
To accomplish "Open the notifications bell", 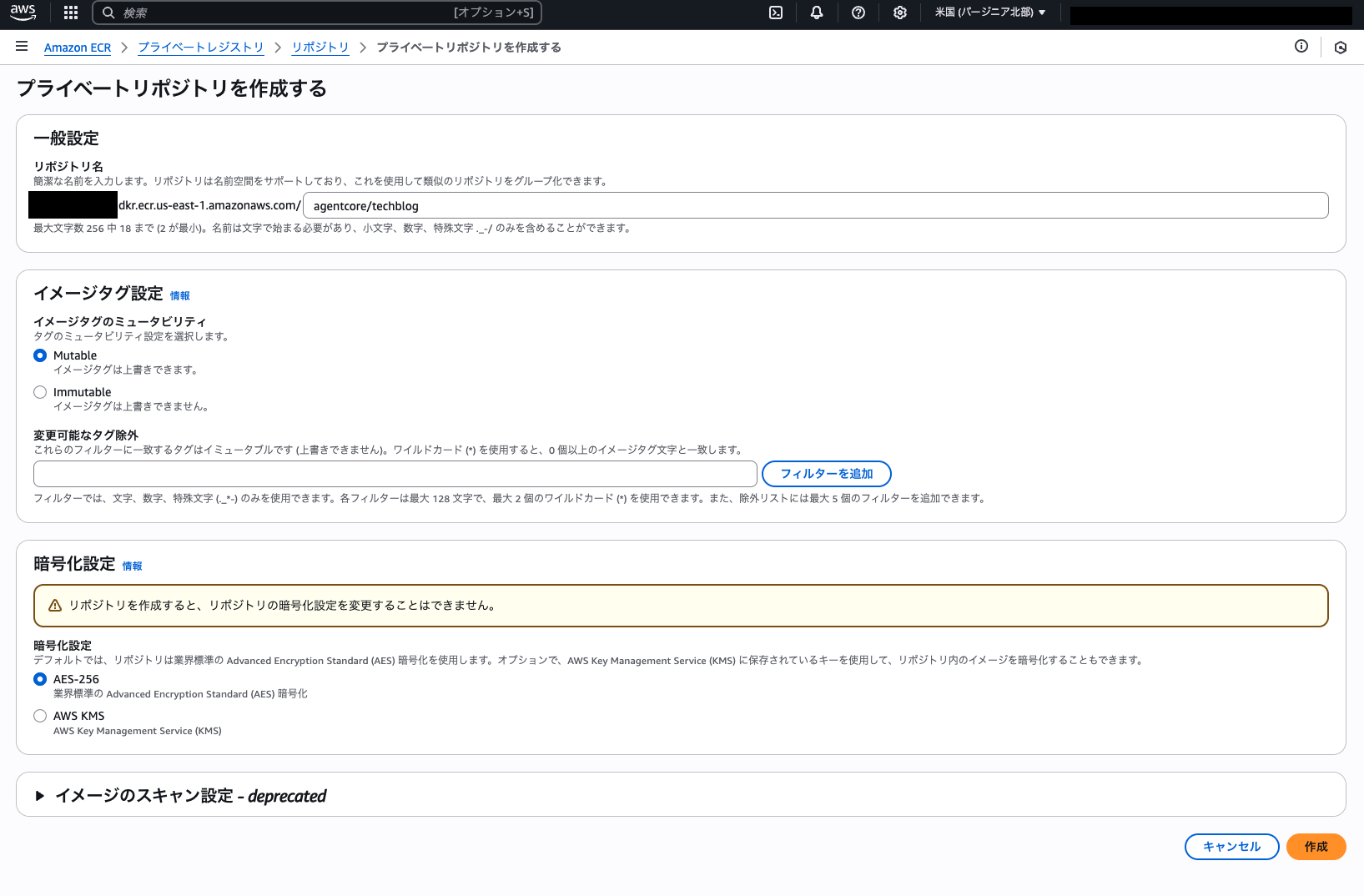I will [817, 13].
